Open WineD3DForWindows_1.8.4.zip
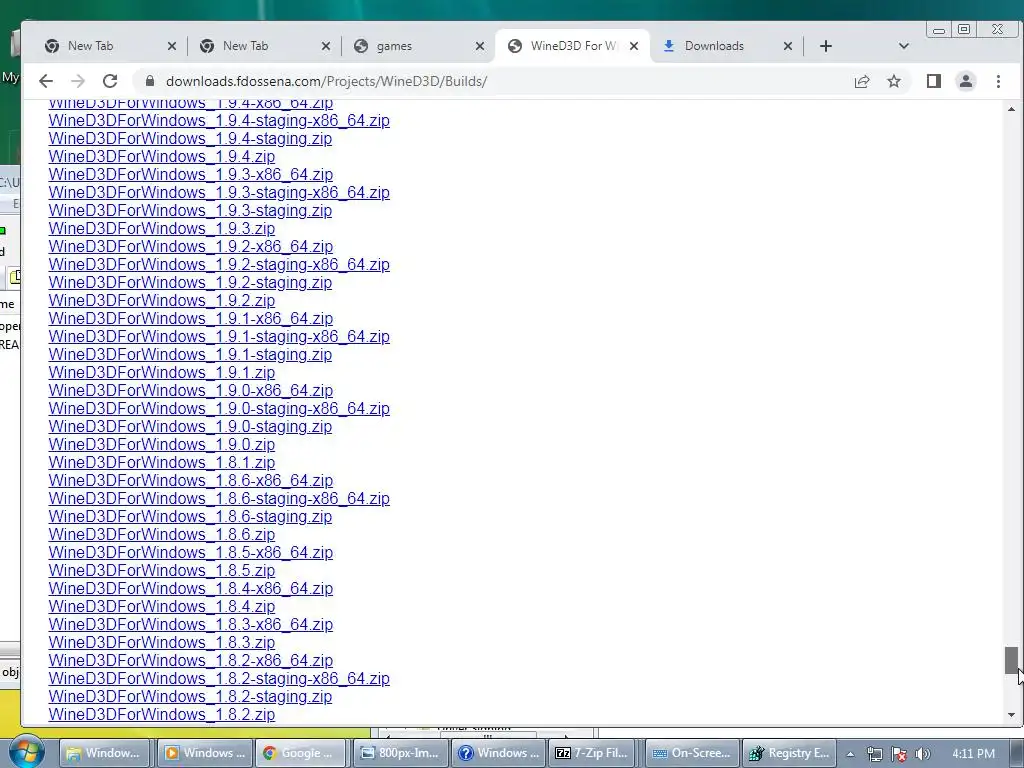Image resolution: width=1024 pixels, height=768 pixels. point(161,607)
